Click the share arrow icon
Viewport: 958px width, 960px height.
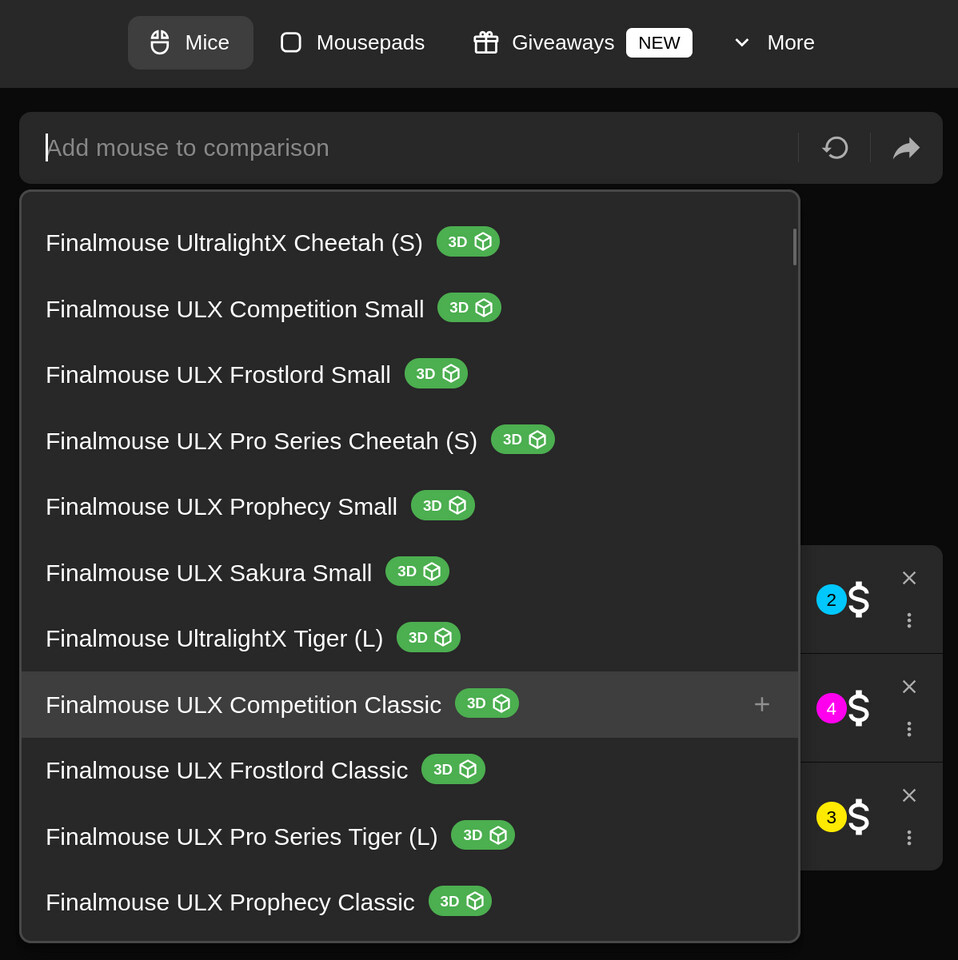(x=906, y=148)
